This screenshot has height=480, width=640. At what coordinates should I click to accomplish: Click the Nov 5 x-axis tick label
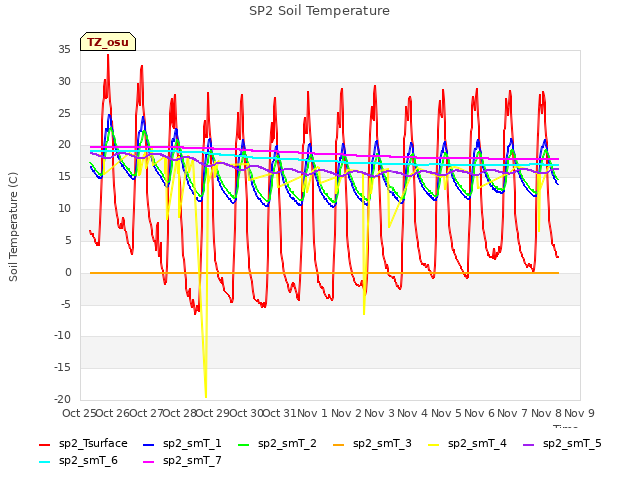click(x=446, y=413)
